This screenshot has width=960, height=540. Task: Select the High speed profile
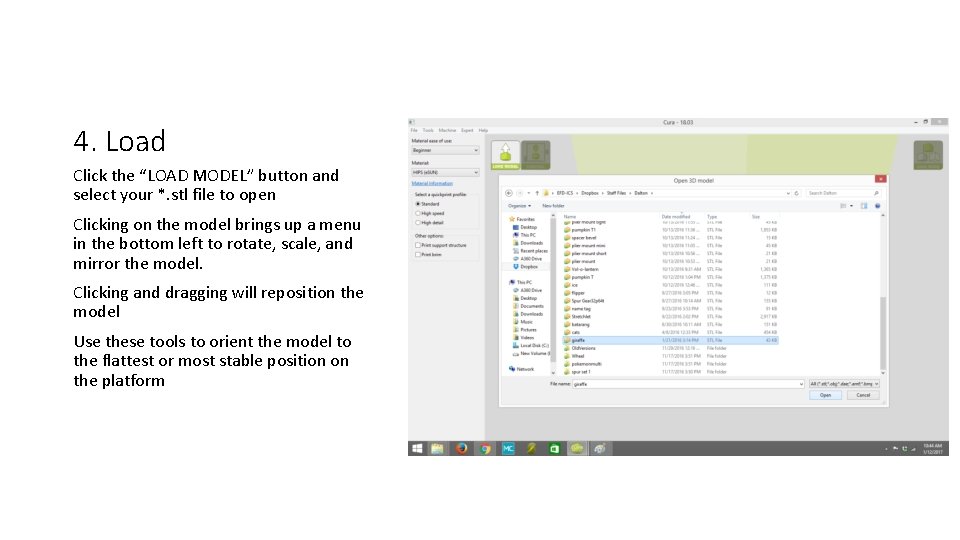[430, 214]
